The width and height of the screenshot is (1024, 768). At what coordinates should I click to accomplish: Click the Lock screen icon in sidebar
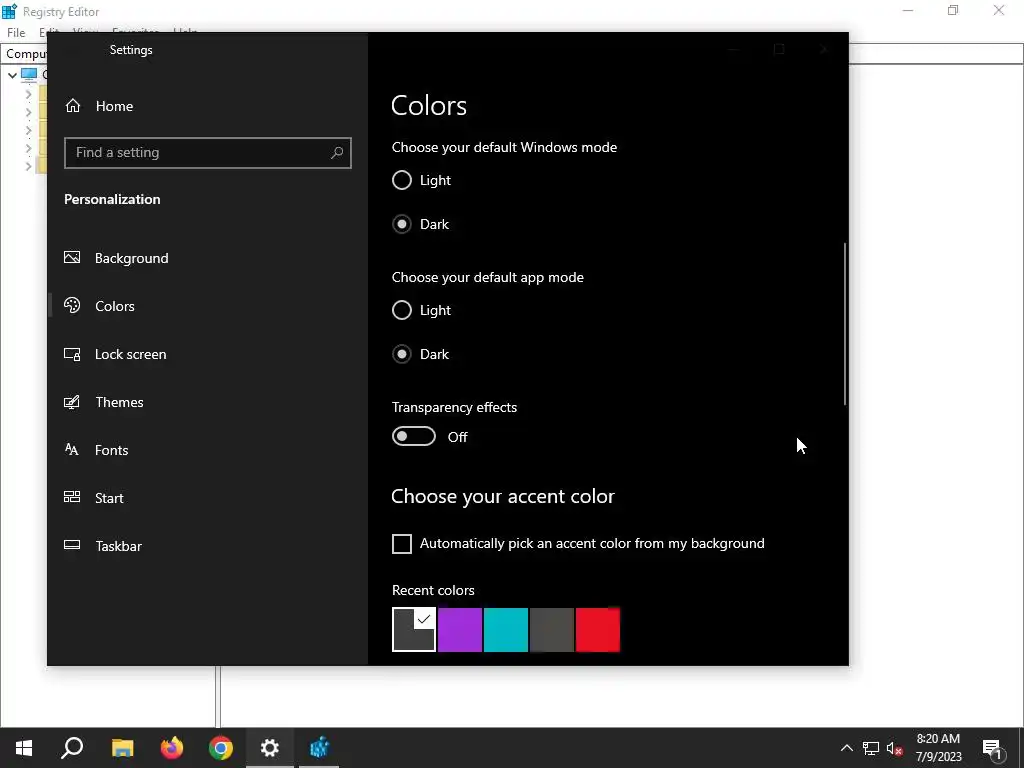pyautogui.click(x=72, y=354)
